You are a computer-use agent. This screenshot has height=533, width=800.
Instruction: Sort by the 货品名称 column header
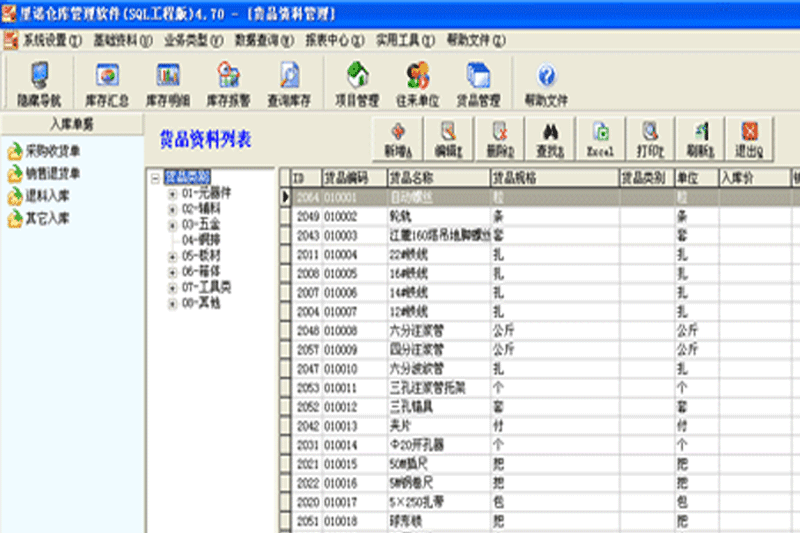click(439, 177)
